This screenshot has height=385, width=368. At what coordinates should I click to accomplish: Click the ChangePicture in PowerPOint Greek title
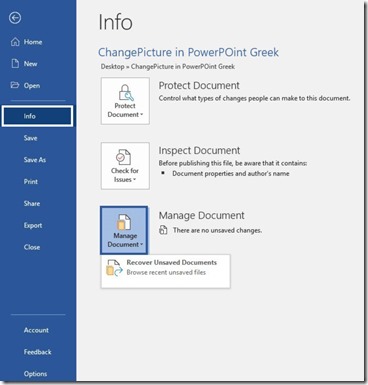pos(188,52)
